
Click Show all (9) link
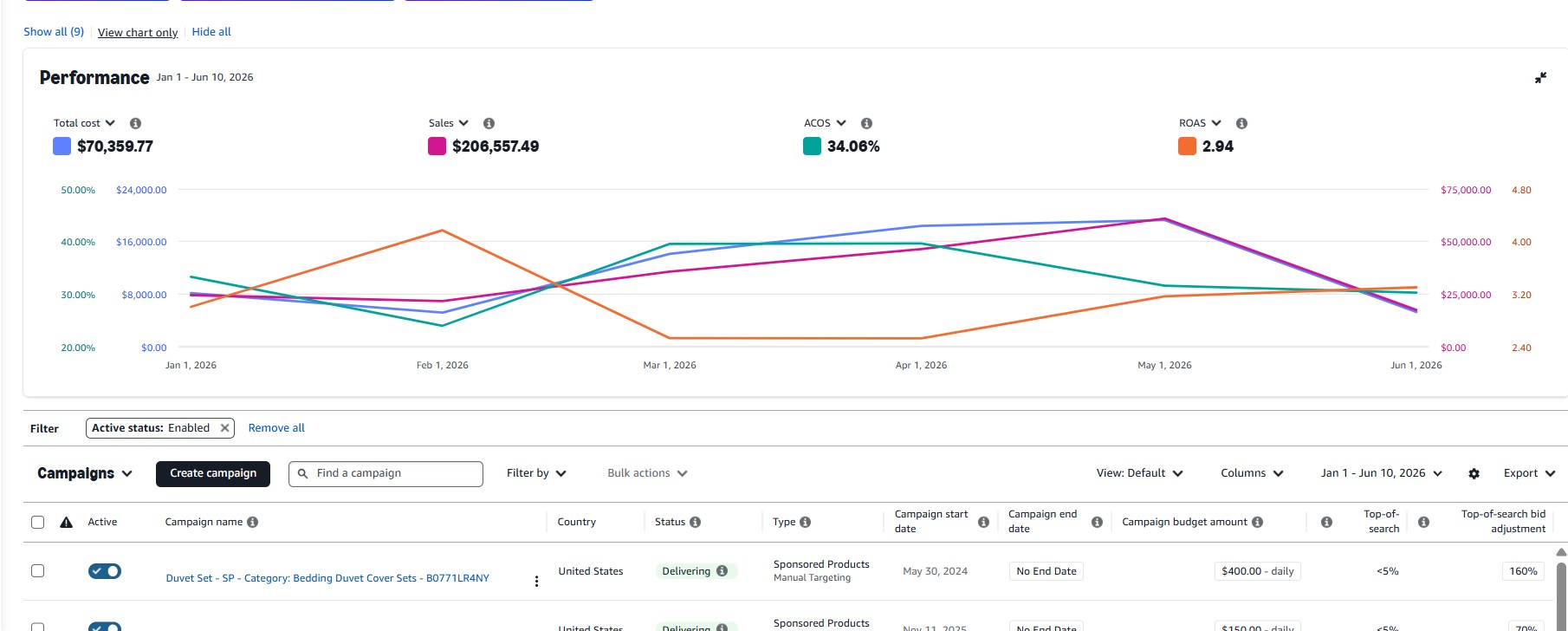[54, 32]
